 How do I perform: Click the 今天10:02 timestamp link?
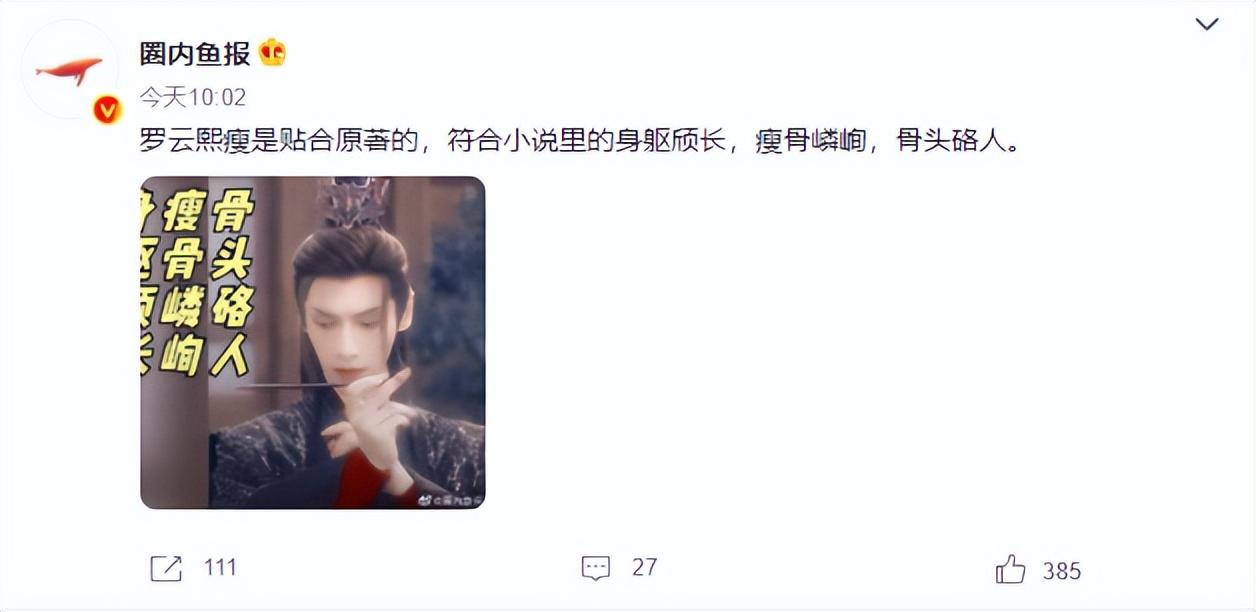click(x=192, y=97)
